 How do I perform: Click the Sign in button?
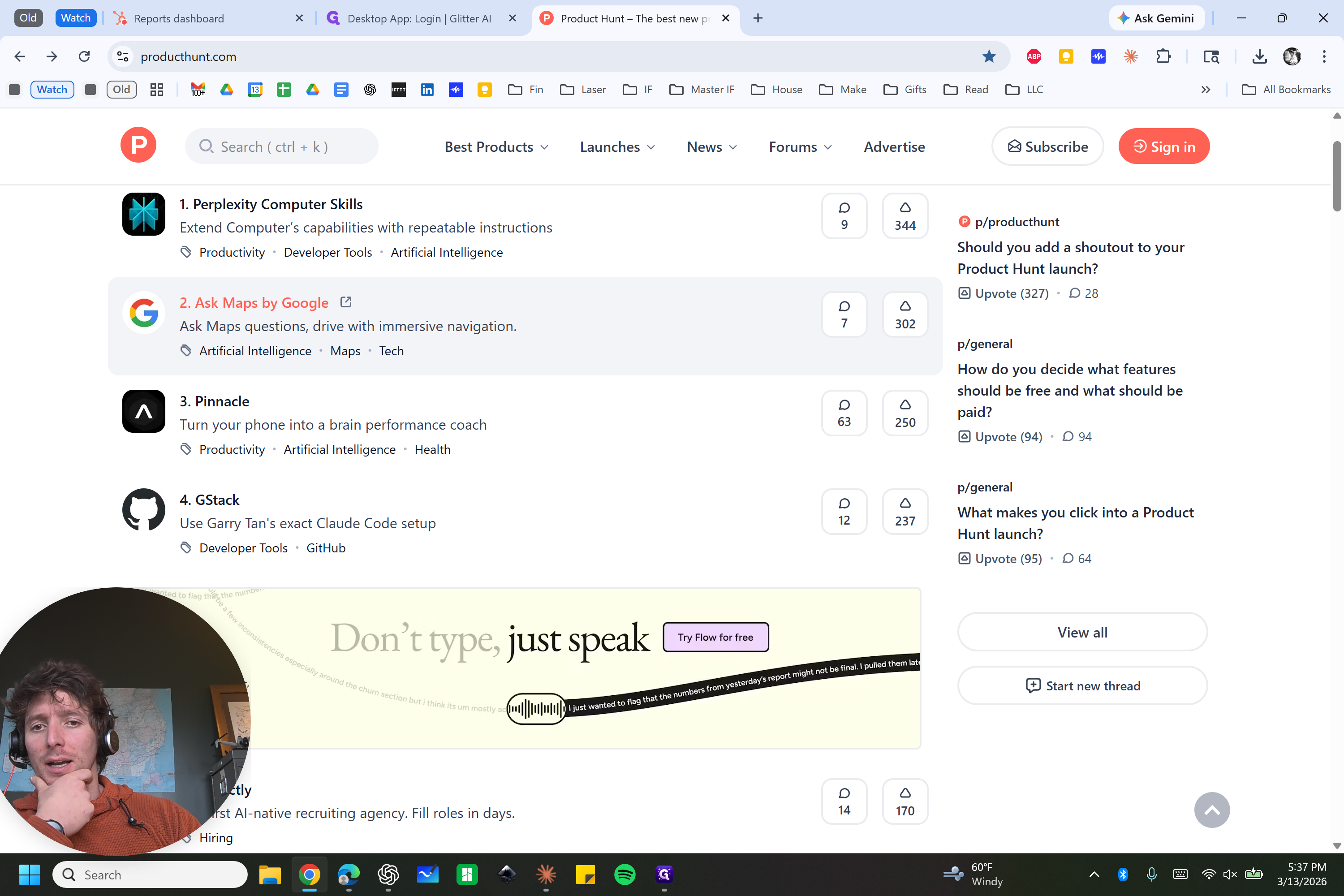[x=1163, y=147]
